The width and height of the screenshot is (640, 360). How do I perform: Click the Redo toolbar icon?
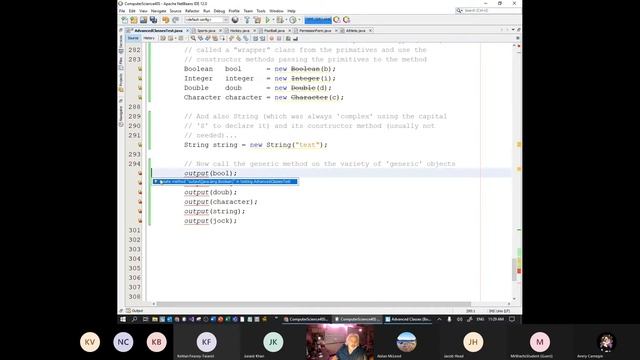point(176,20)
